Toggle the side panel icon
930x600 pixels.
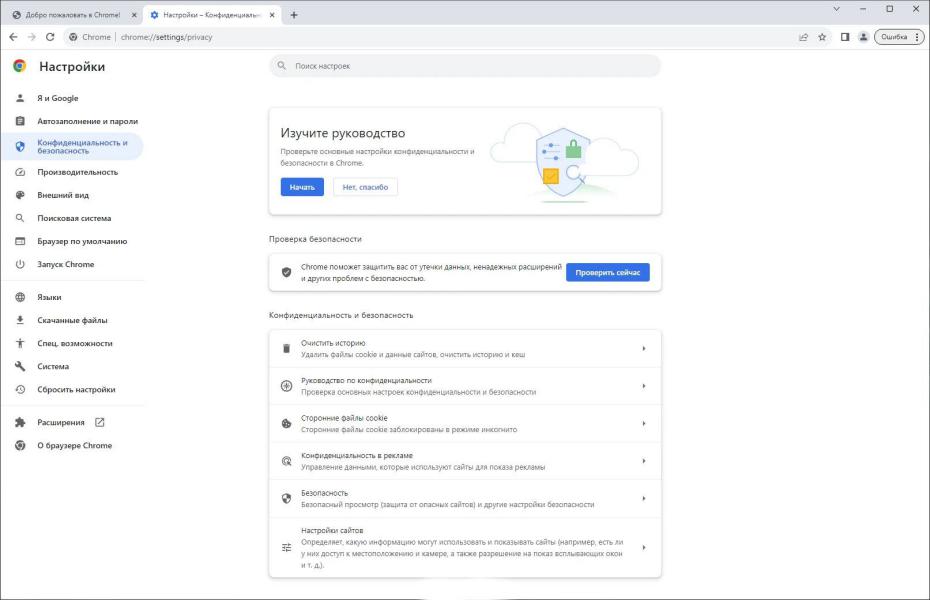[845, 37]
